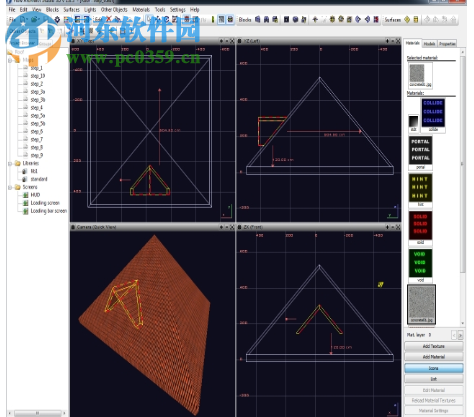Collapse the Maps tree node

pyautogui.click(x=10, y=60)
